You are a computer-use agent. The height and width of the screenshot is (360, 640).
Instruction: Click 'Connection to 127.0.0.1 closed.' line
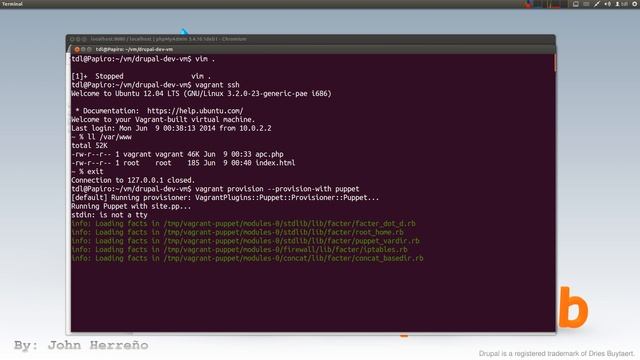click(133, 180)
